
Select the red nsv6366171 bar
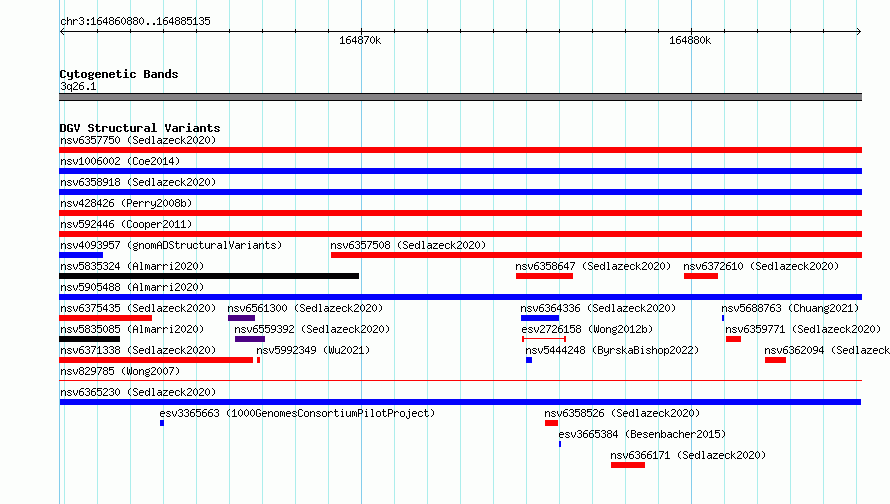(x=628, y=465)
